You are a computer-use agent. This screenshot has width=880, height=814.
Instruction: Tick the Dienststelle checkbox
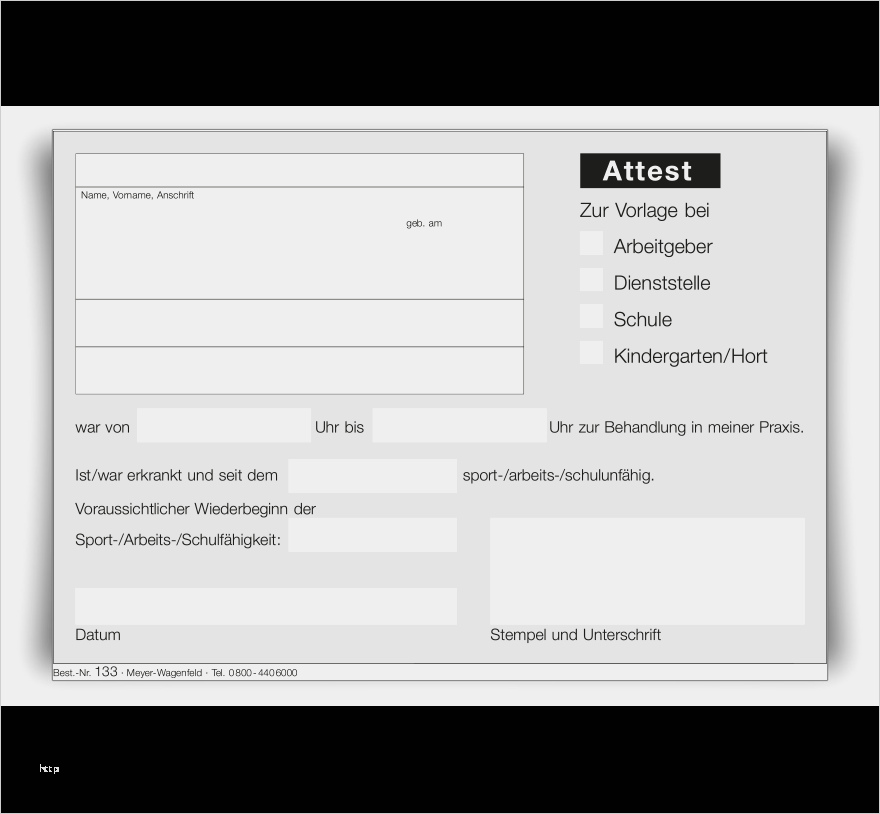pyautogui.click(x=592, y=280)
